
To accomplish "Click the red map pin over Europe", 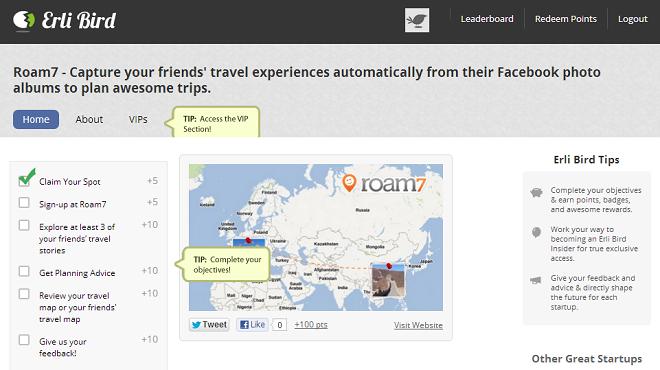I will click(248, 240).
